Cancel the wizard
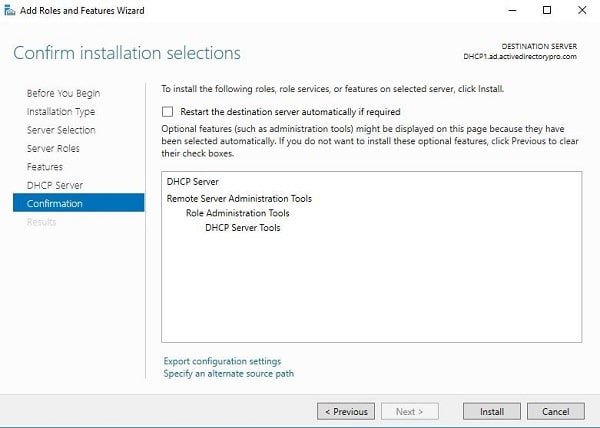Screen dimensions: 600x428 (556, 412)
